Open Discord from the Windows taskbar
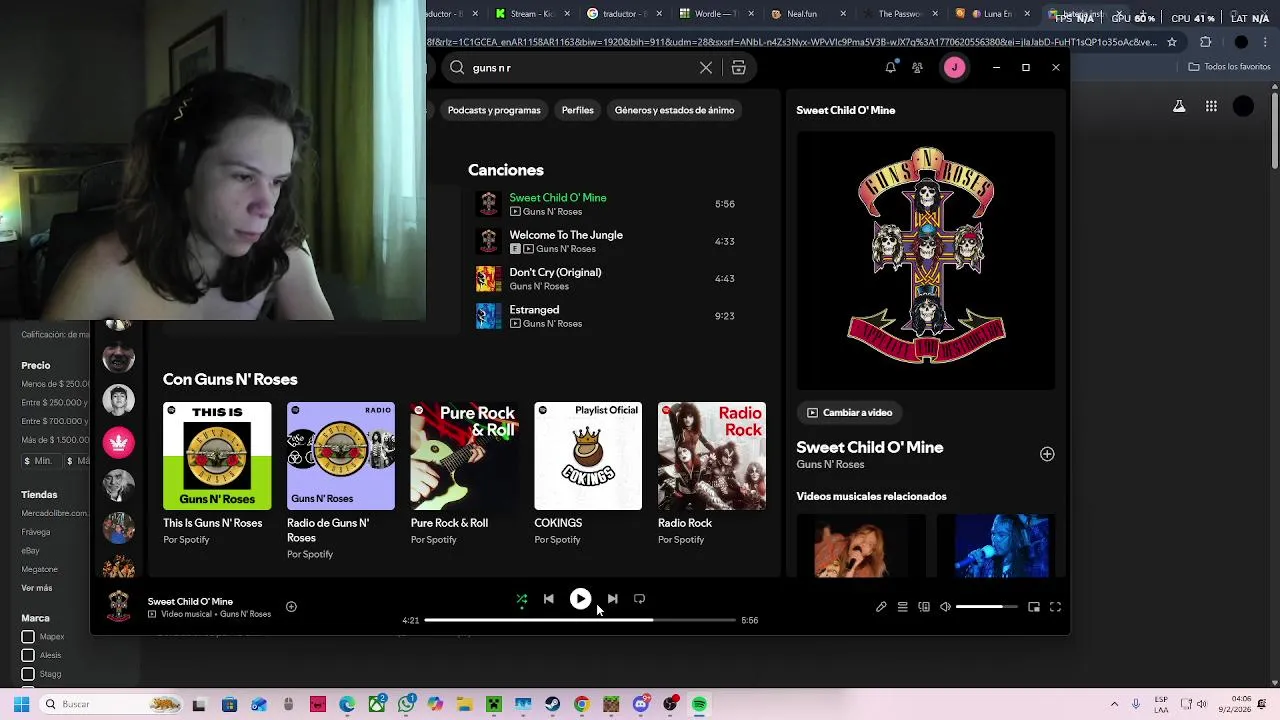Viewport: 1280px width, 720px height. pos(640,704)
